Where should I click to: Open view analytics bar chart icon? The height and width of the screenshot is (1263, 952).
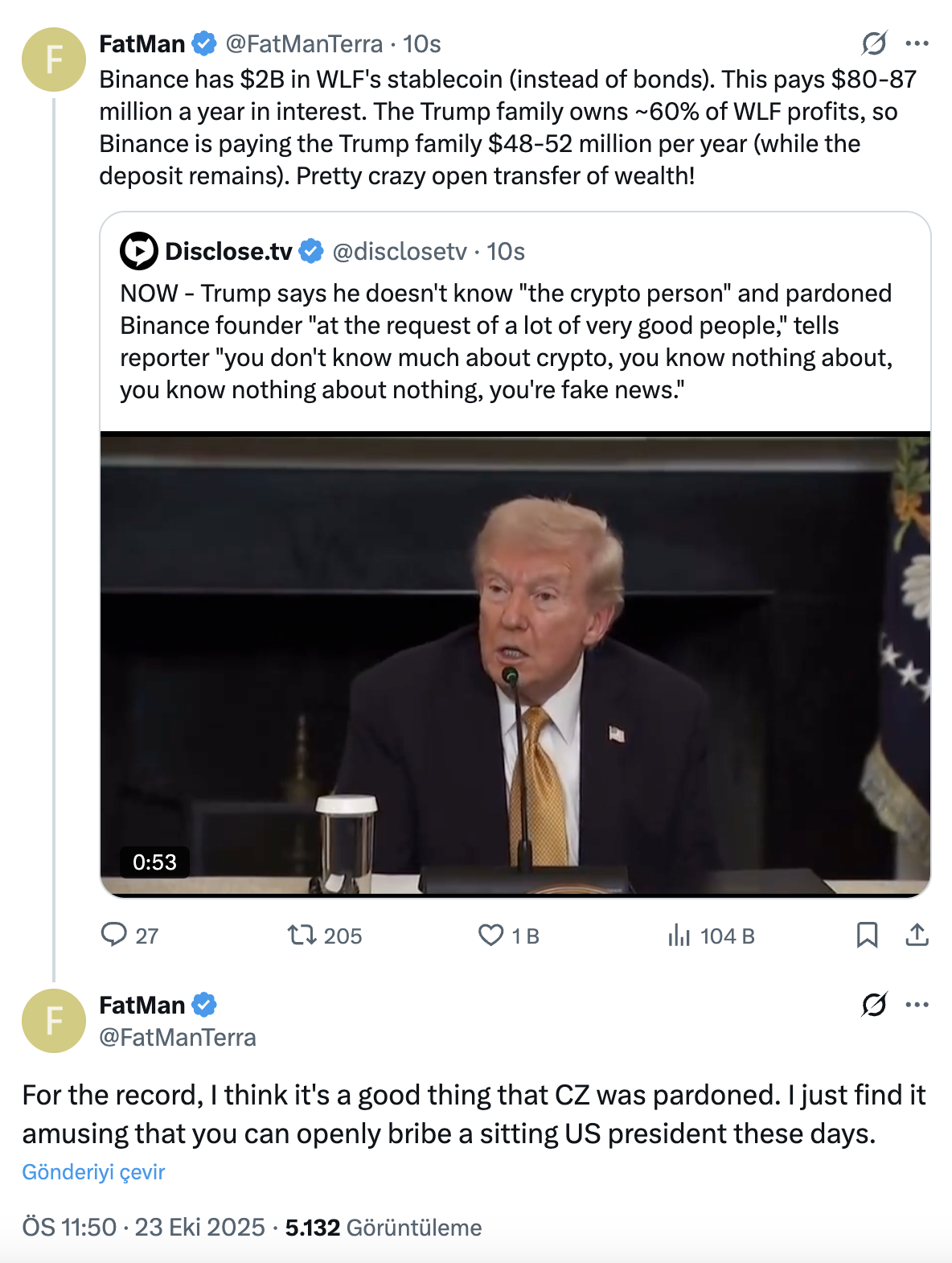click(679, 935)
